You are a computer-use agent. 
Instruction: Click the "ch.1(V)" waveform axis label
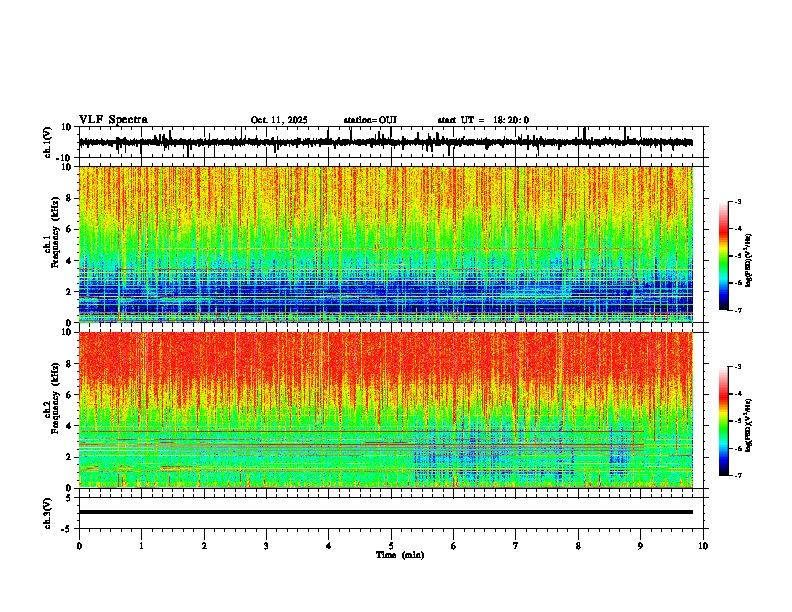(48, 142)
